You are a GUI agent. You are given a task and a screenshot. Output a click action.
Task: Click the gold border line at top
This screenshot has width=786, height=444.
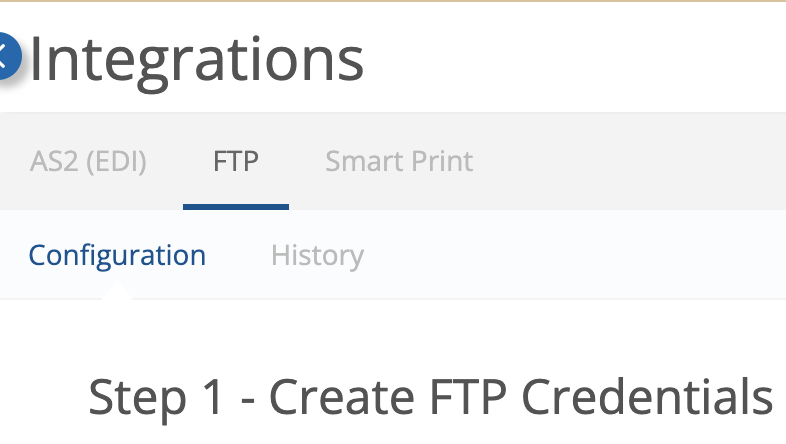[x=393, y=1]
